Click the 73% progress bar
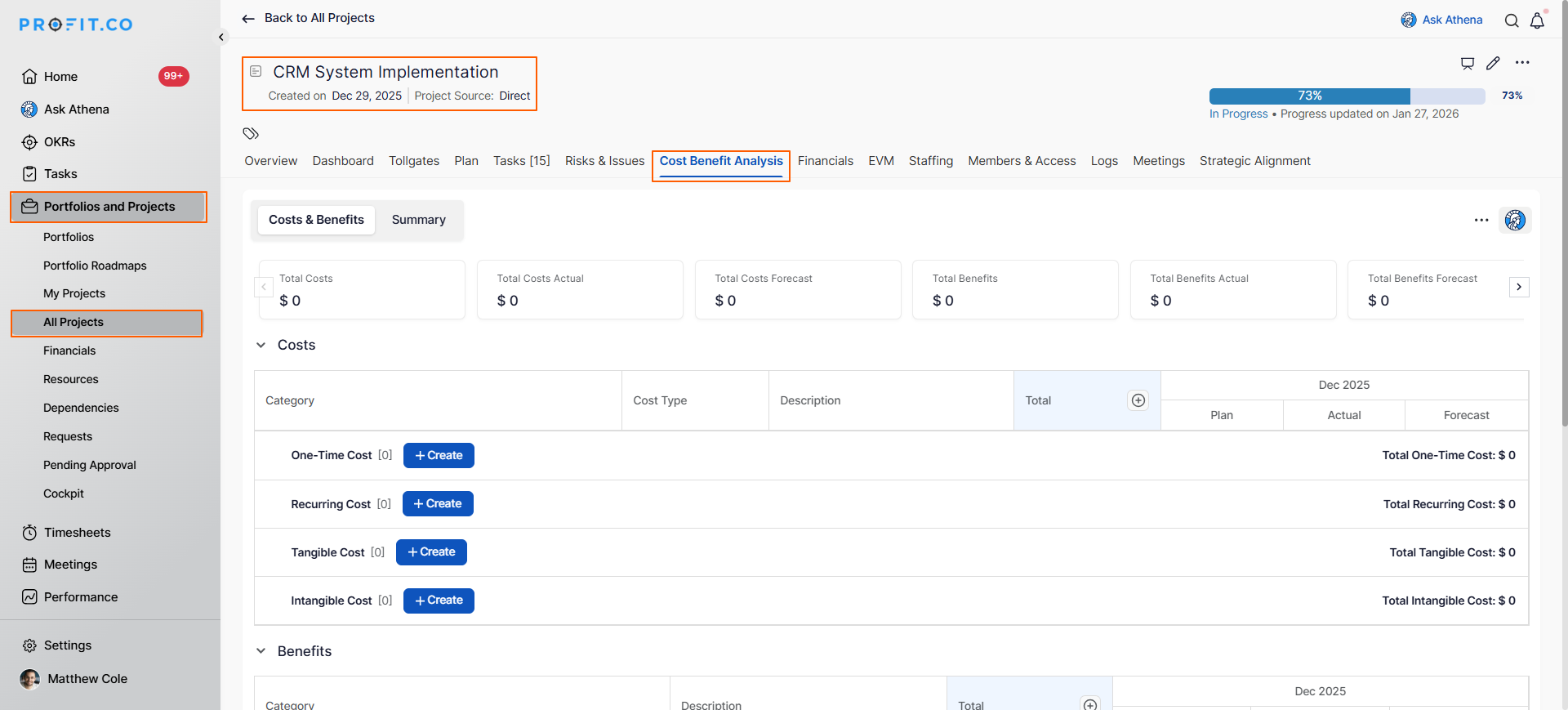The height and width of the screenshot is (710, 1568). tap(1347, 96)
